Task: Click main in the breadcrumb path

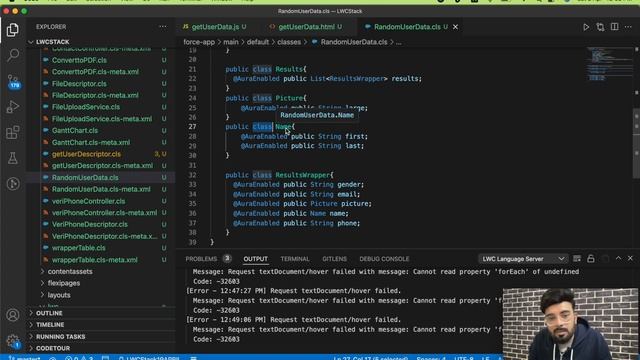Action: 231,42
